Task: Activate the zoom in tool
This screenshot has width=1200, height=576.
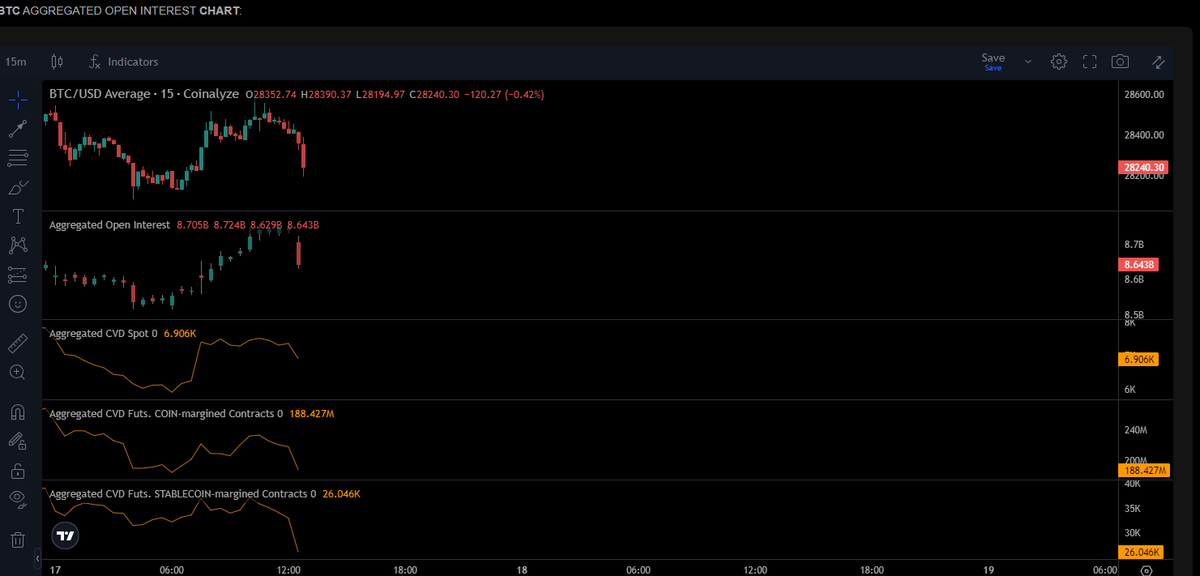Action: point(18,372)
